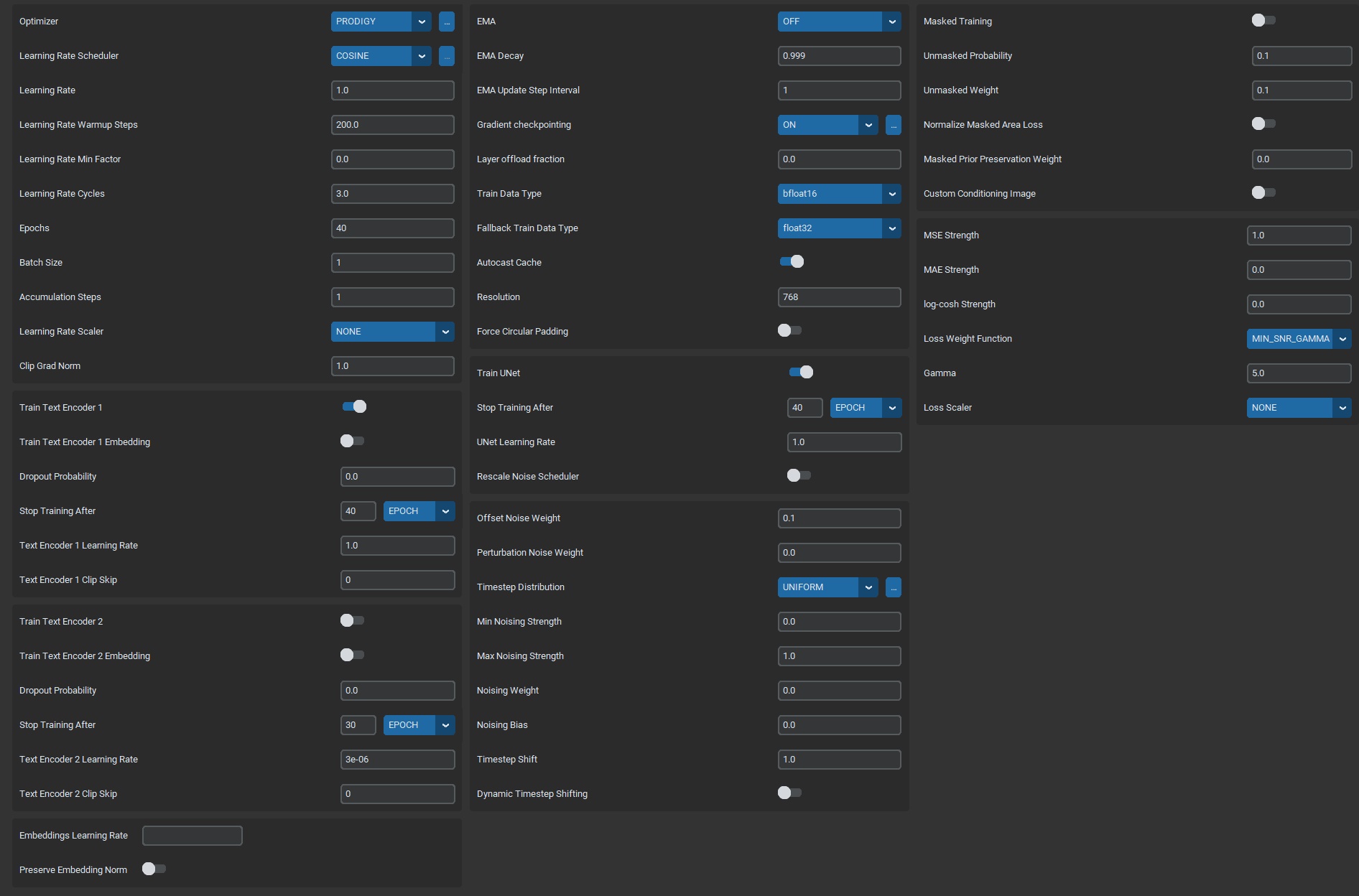
Task: Focus the Unmasked Probability field
Action: click(x=1302, y=56)
